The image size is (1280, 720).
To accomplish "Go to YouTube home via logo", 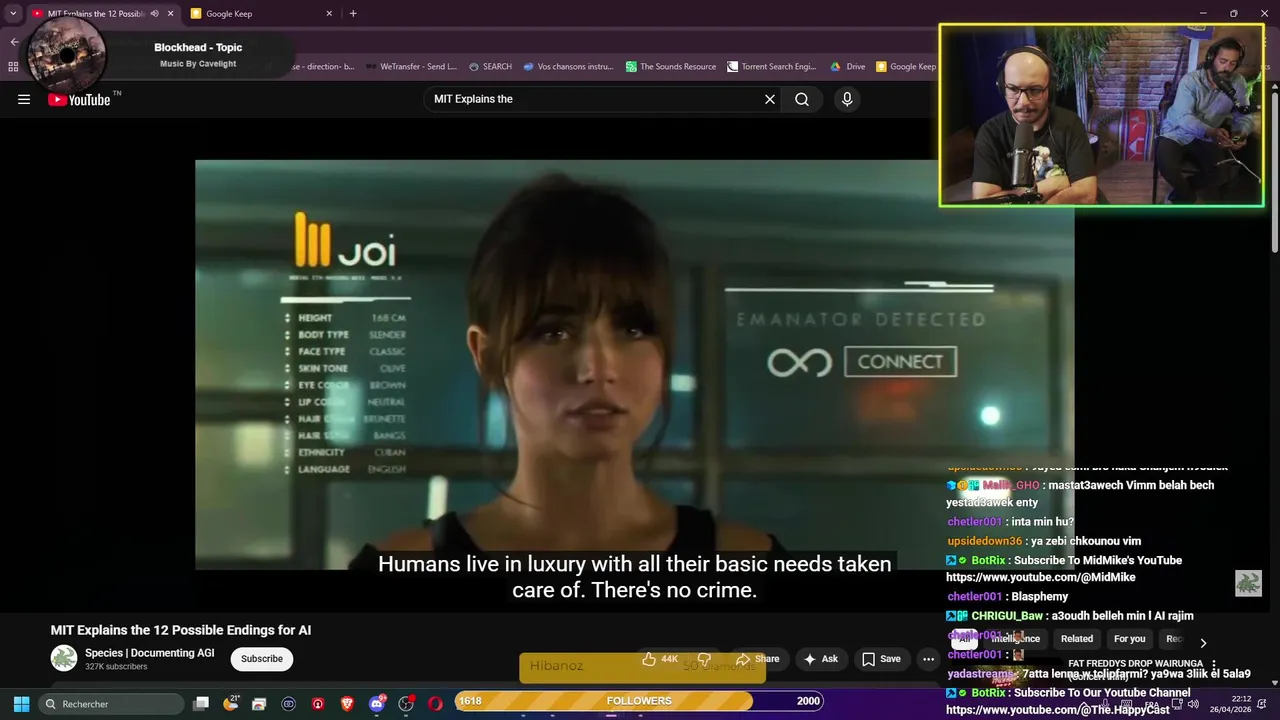I will tap(79, 99).
